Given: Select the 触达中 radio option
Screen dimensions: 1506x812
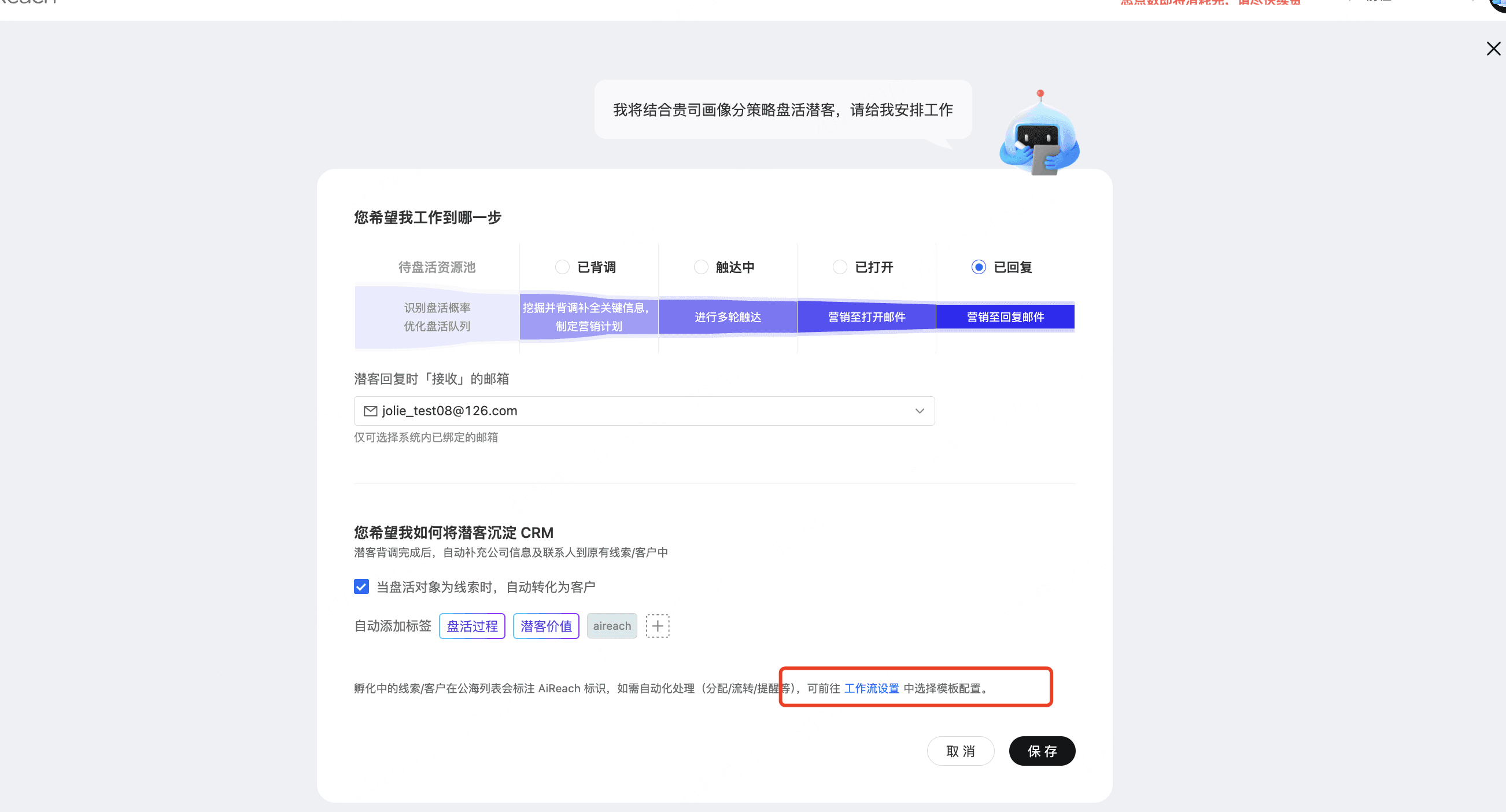Looking at the screenshot, I should [700, 267].
